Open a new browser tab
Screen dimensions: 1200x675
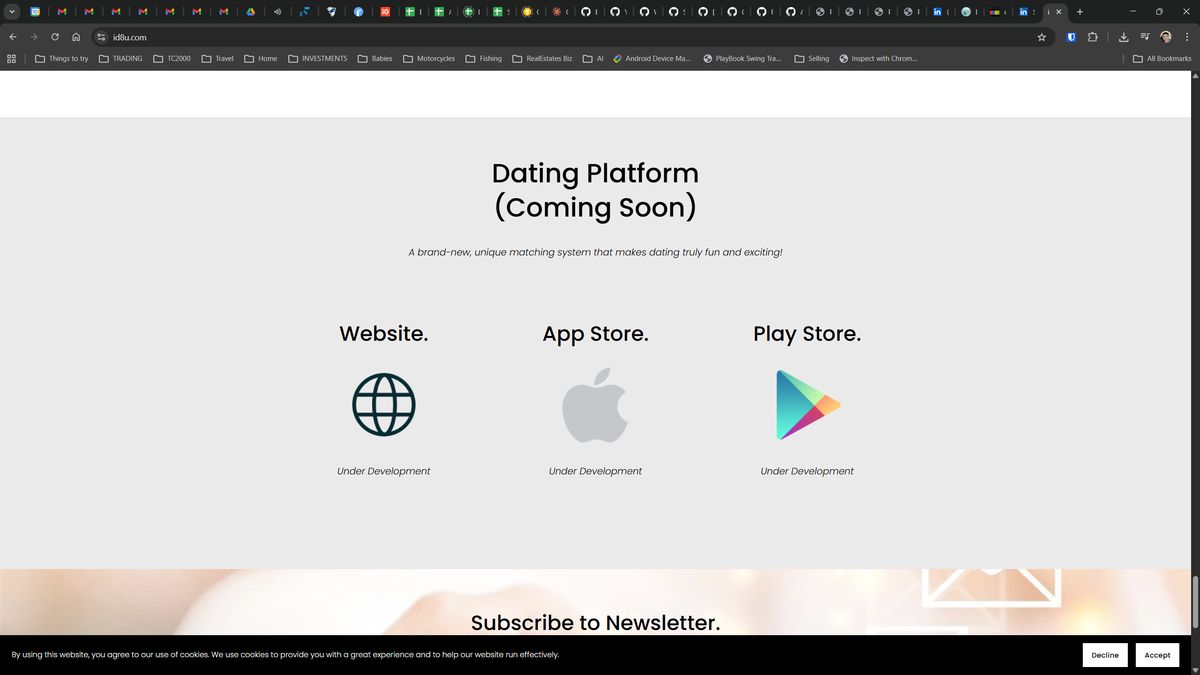[1080, 12]
